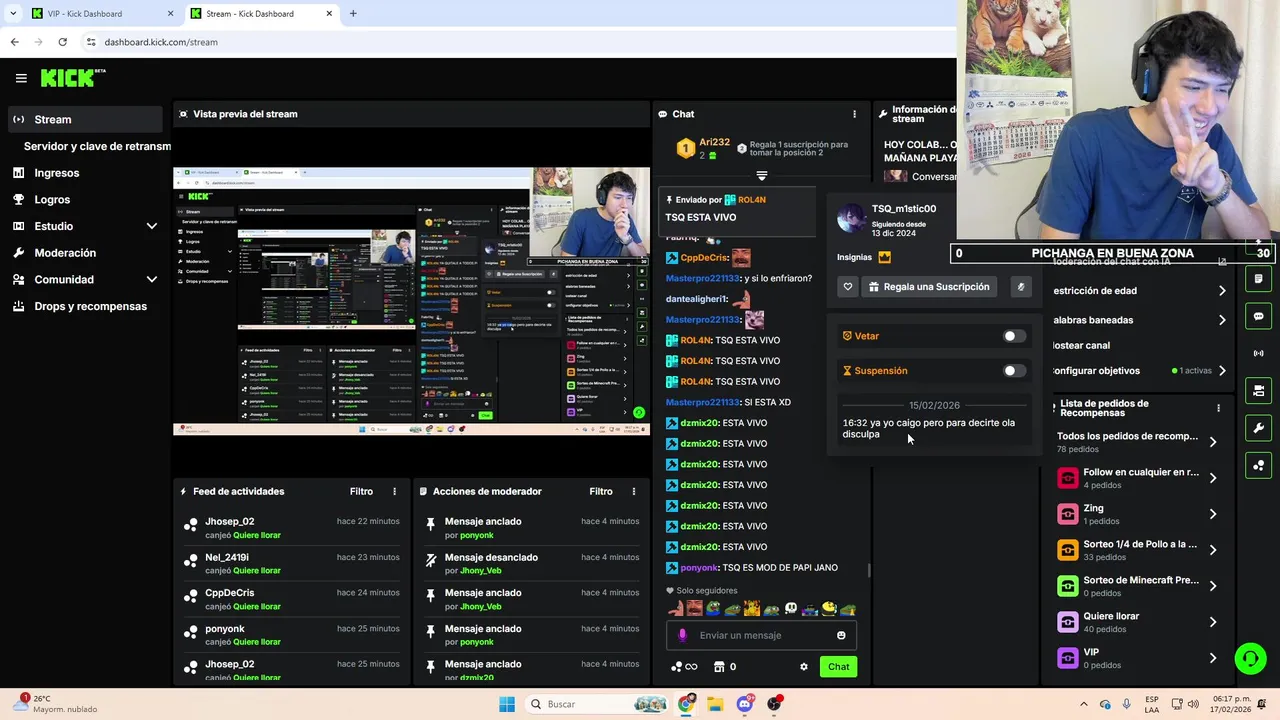The width and height of the screenshot is (1280, 720).
Task: Click the Windows Start button
Action: (507, 704)
